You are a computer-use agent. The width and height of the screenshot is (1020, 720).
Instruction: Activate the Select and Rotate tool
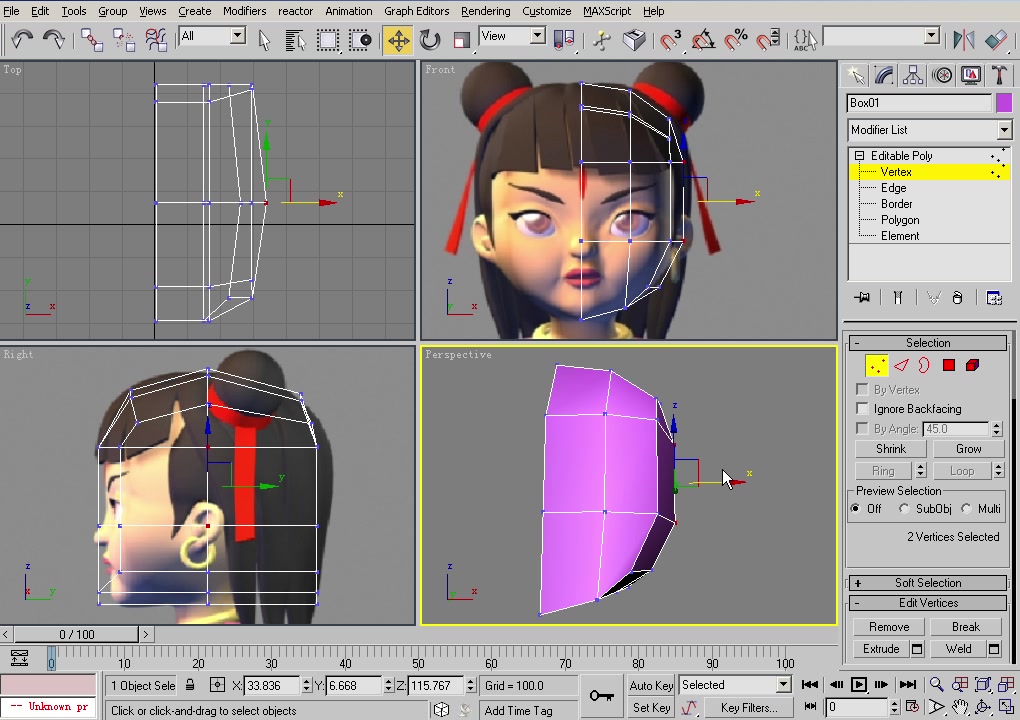tap(430, 39)
